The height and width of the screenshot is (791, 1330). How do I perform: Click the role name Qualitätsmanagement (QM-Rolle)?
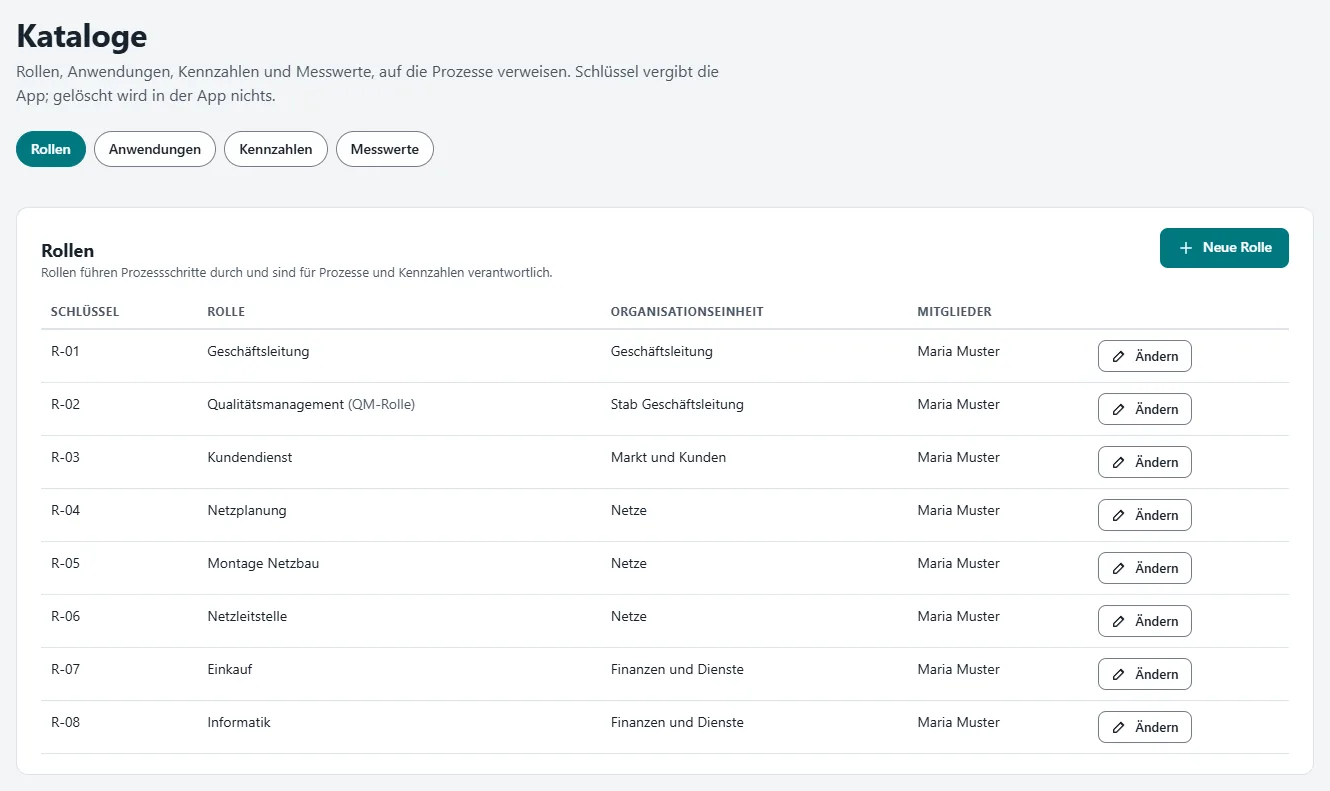click(x=311, y=404)
